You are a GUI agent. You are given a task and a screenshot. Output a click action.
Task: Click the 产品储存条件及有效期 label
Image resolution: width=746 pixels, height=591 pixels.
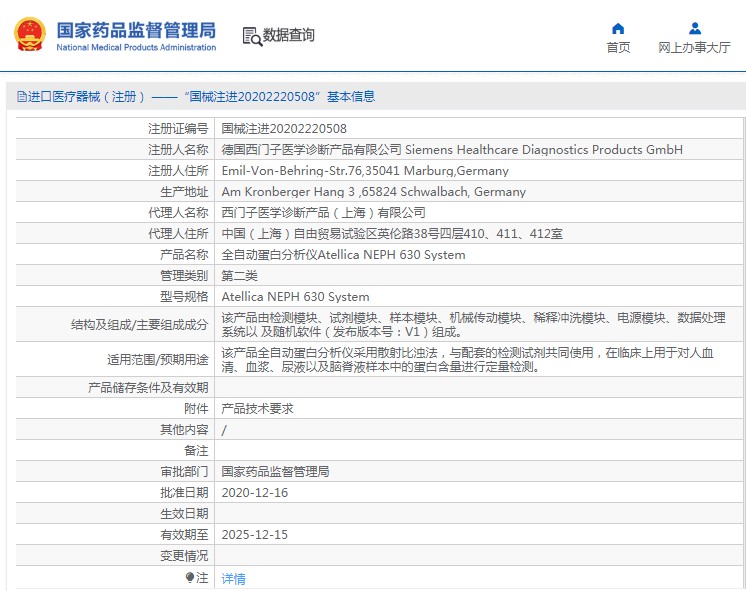tap(148, 387)
